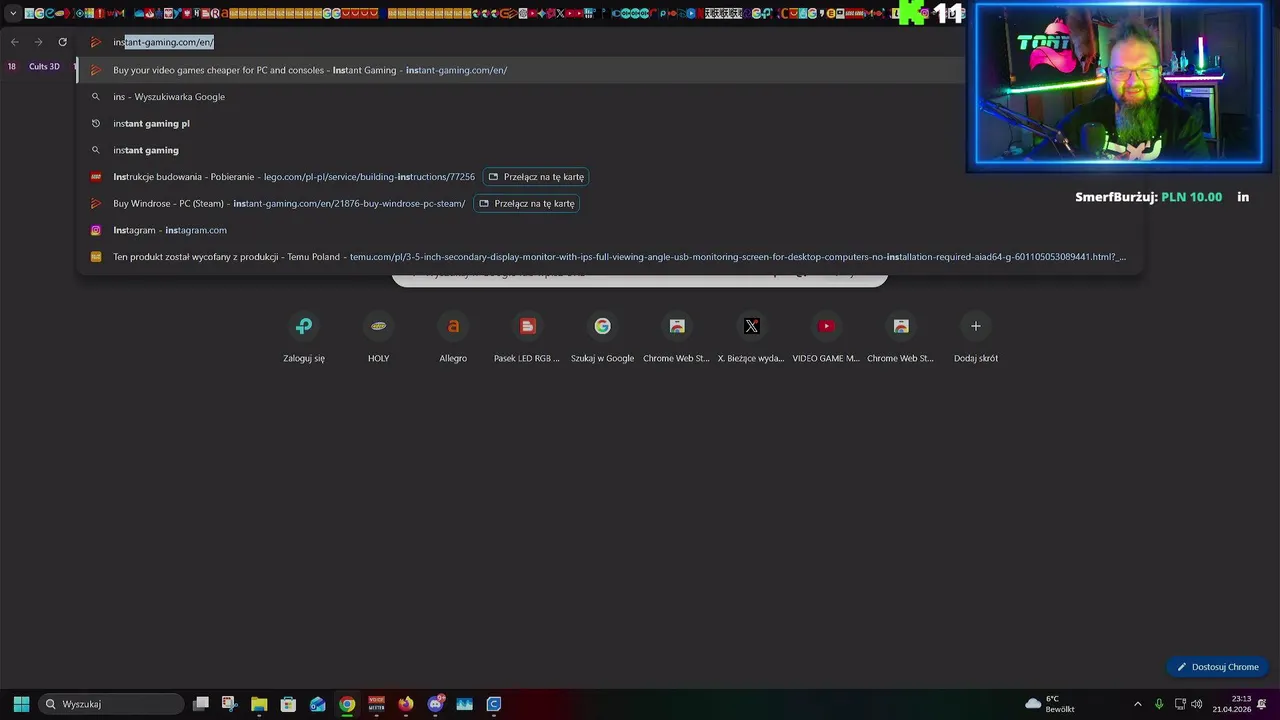Open the Photos app taskbar icon
Viewport: 1280px width, 720px height.
pyautogui.click(x=464, y=704)
